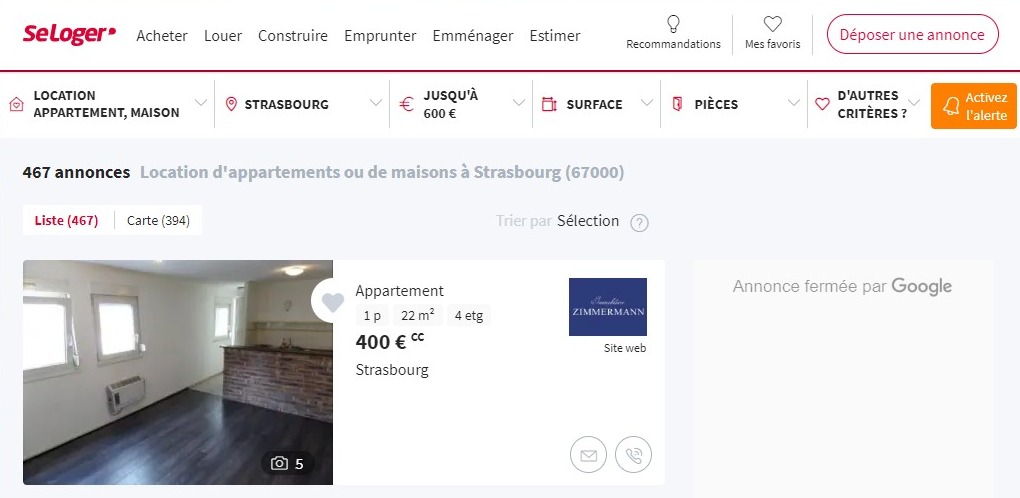Expand the Strasbourg location filter
This screenshot has height=498, width=1020.
pyautogui.click(x=302, y=104)
